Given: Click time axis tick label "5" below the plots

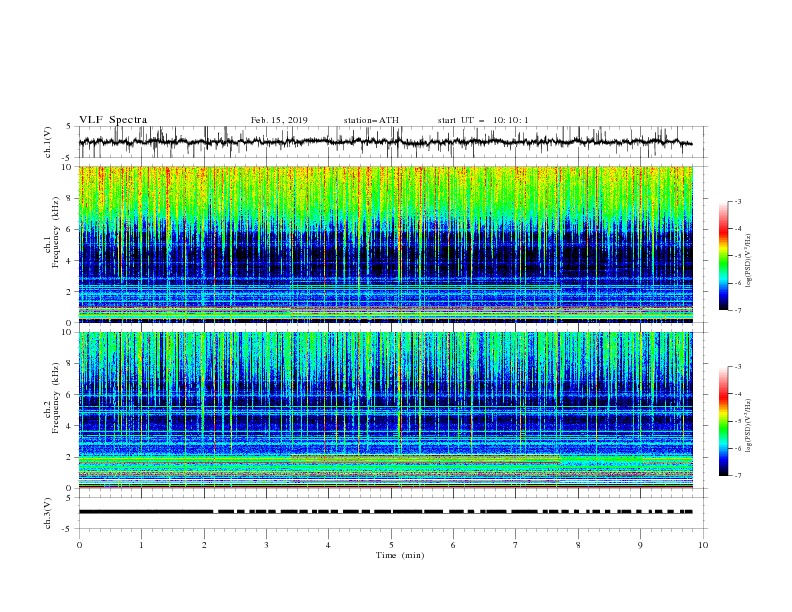Looking at the screenshot, I should tap(391, 545).
